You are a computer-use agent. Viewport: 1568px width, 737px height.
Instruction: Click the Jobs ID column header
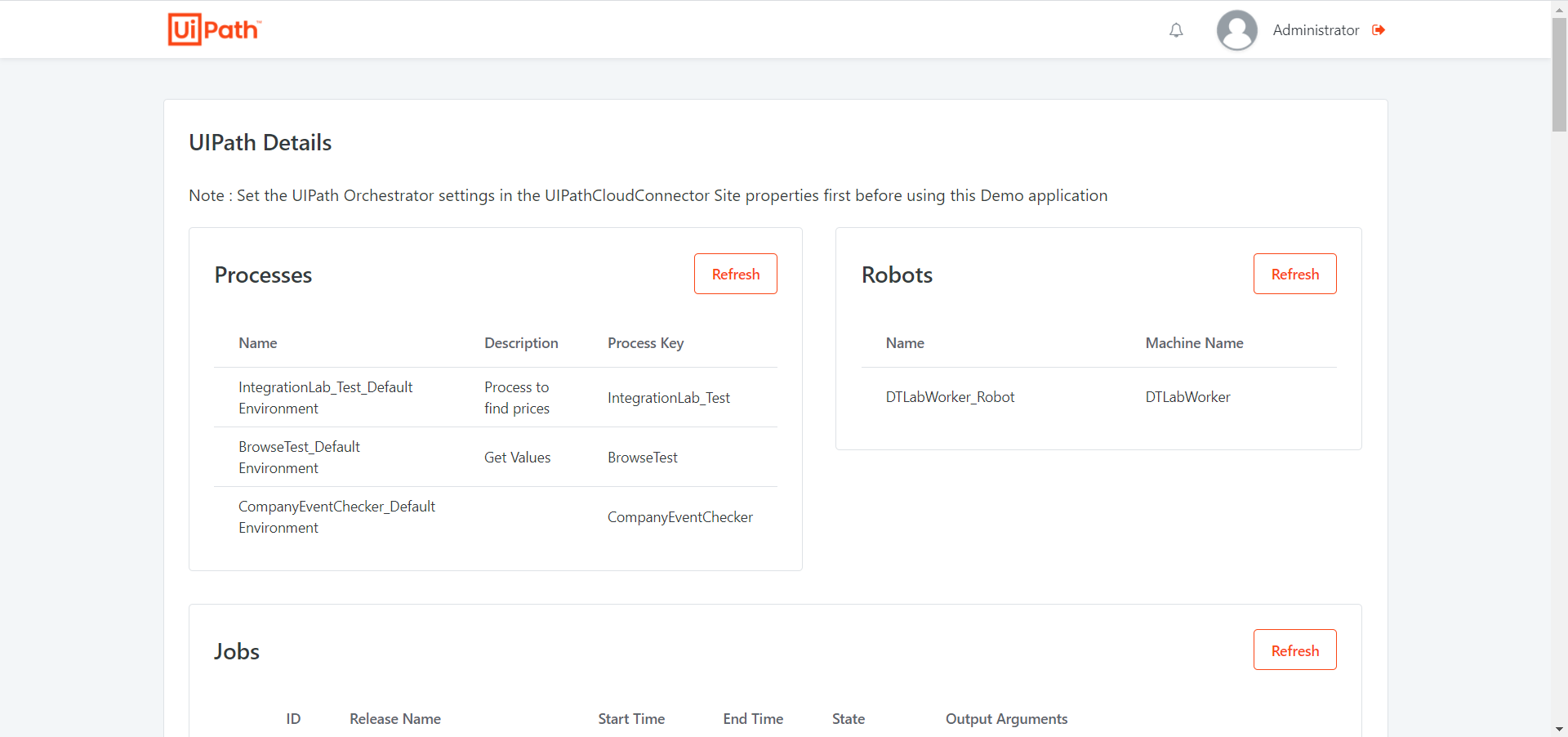tap(293, 719)
